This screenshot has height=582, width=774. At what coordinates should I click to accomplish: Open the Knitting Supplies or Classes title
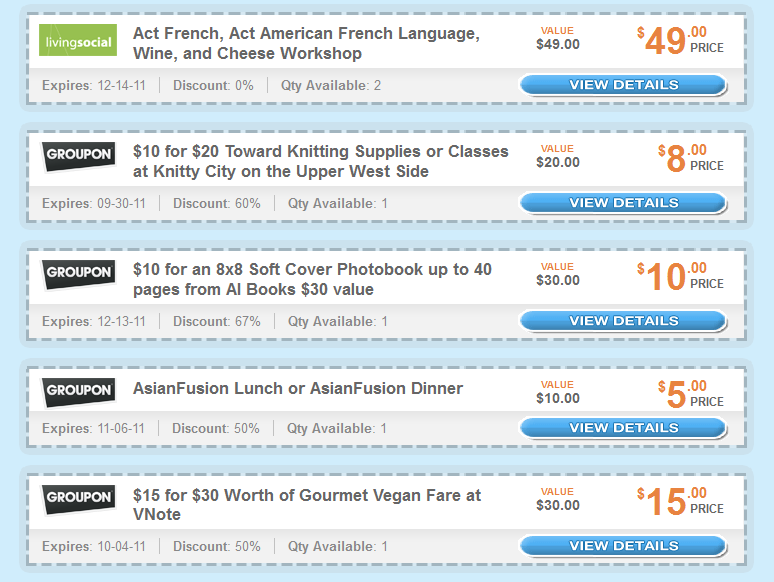tap(320, 161)
